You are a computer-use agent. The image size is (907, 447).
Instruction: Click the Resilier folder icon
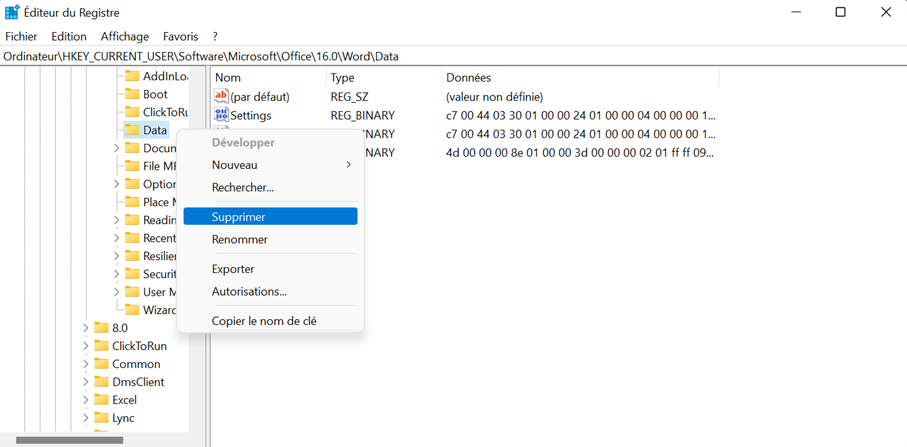tap(132, 256)
